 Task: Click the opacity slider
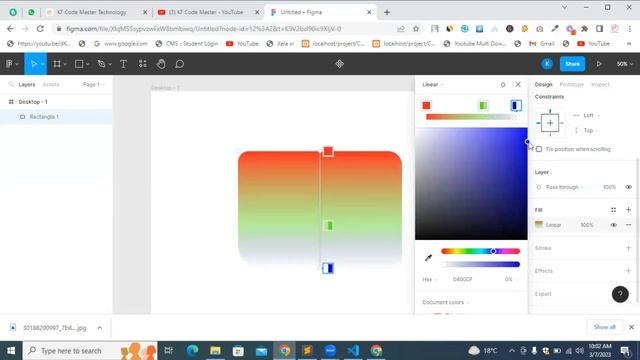click(x=480, y=264)
